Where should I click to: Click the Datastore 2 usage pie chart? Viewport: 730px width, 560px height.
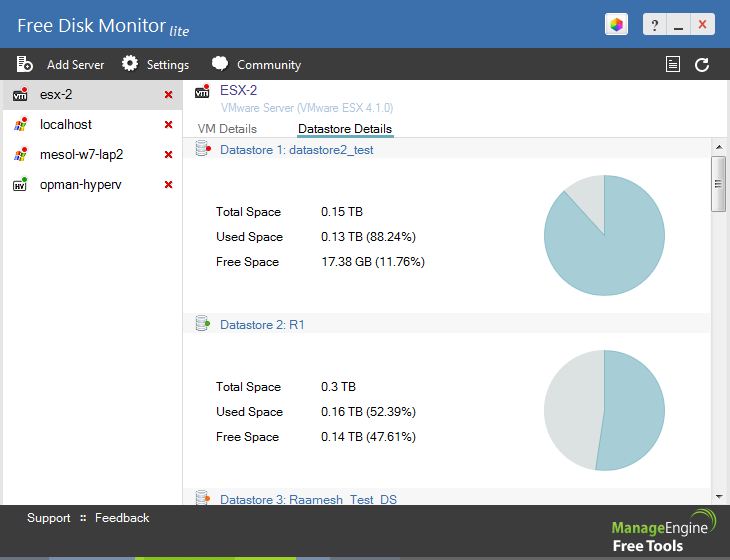tap(604, 410)
